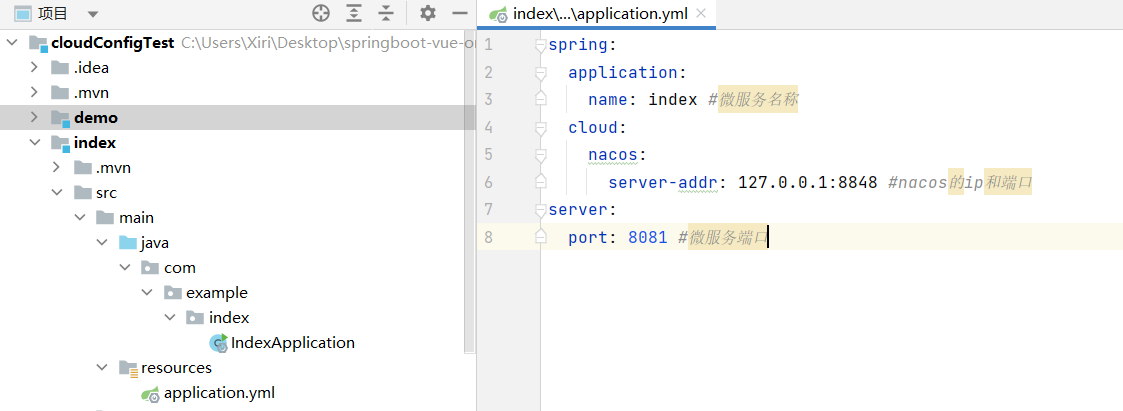
Task: Close the application.yml editor tab
Action: click(x=700, y=14)
